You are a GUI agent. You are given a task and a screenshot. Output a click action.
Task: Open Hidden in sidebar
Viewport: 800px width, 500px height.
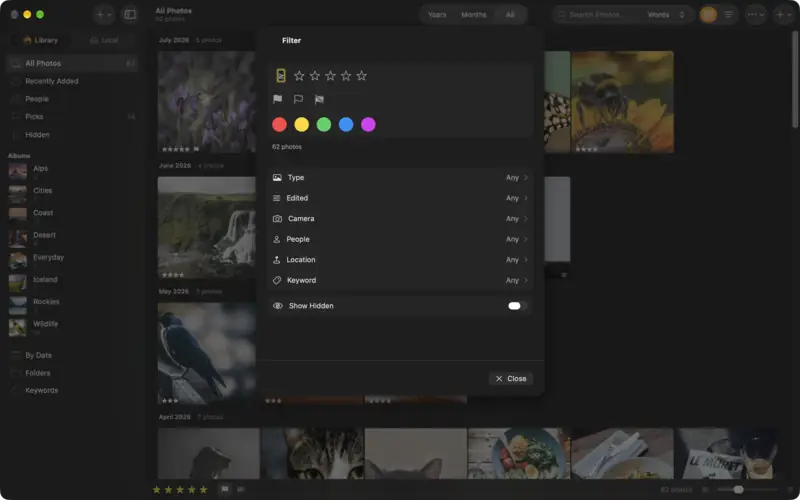(x=72, y=135)
